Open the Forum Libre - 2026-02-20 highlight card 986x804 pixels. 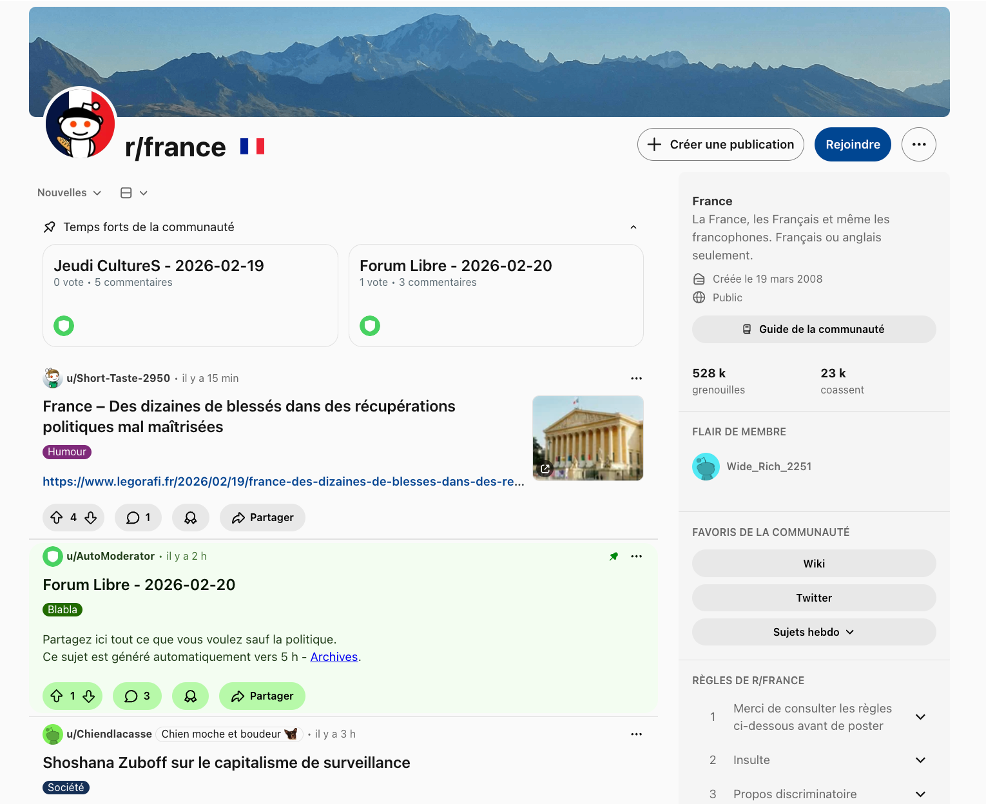click(496, 295)
